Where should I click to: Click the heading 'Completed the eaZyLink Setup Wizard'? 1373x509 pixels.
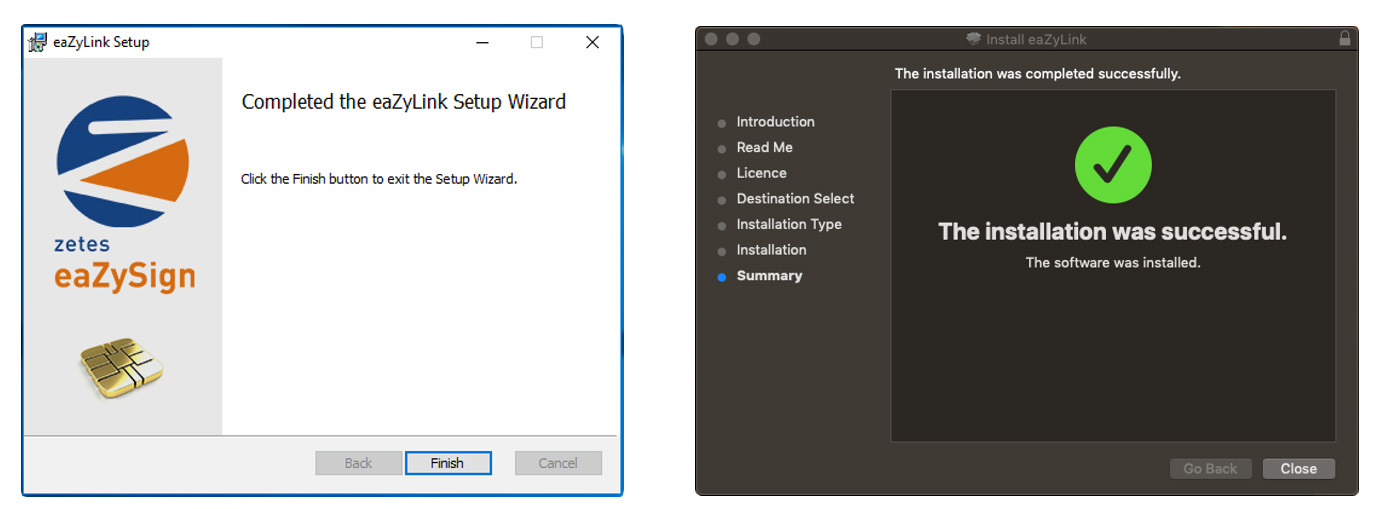(x=404, y=102)
